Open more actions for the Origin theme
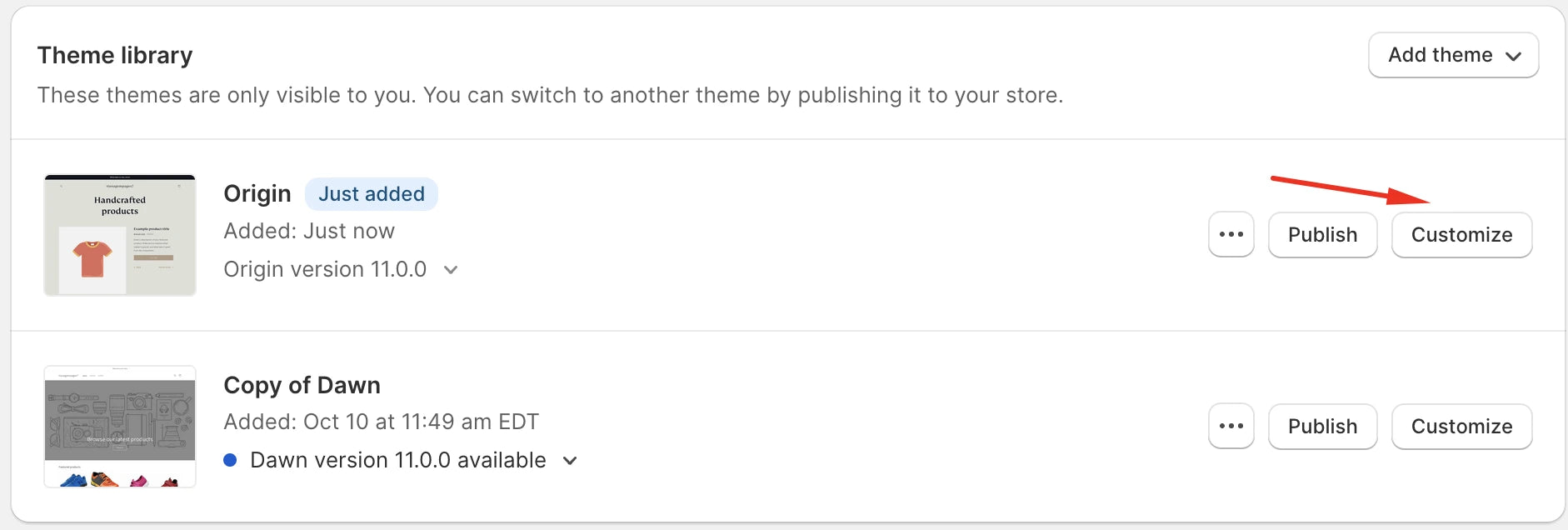 point(1231,234)
